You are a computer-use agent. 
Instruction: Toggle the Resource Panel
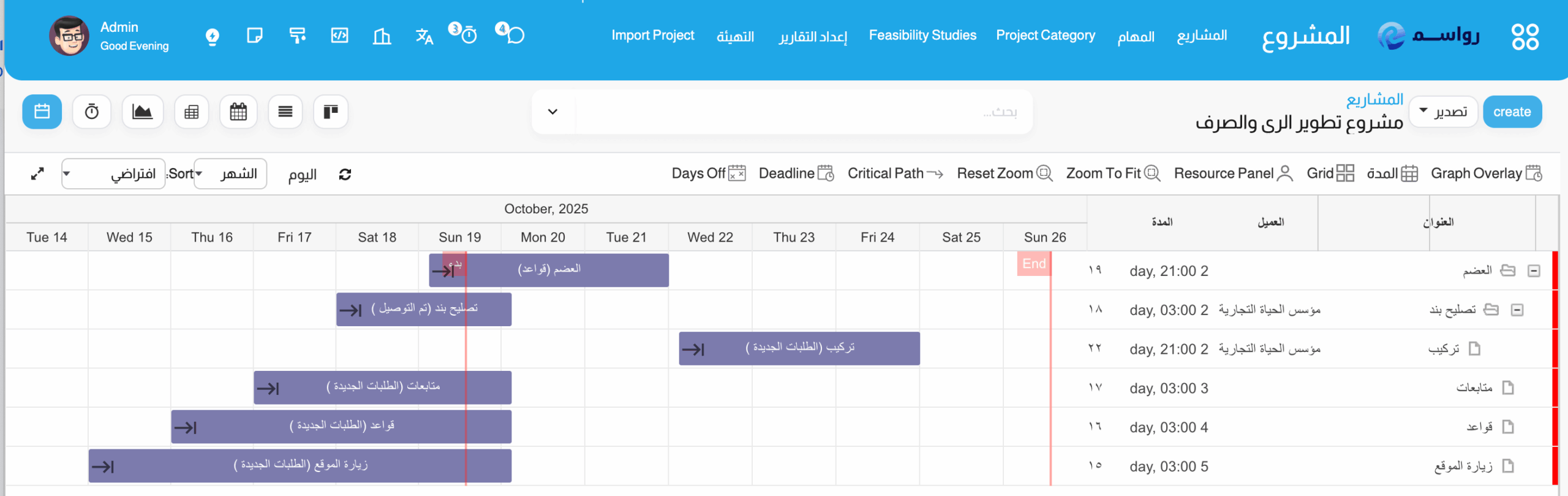coord(1232,174)
